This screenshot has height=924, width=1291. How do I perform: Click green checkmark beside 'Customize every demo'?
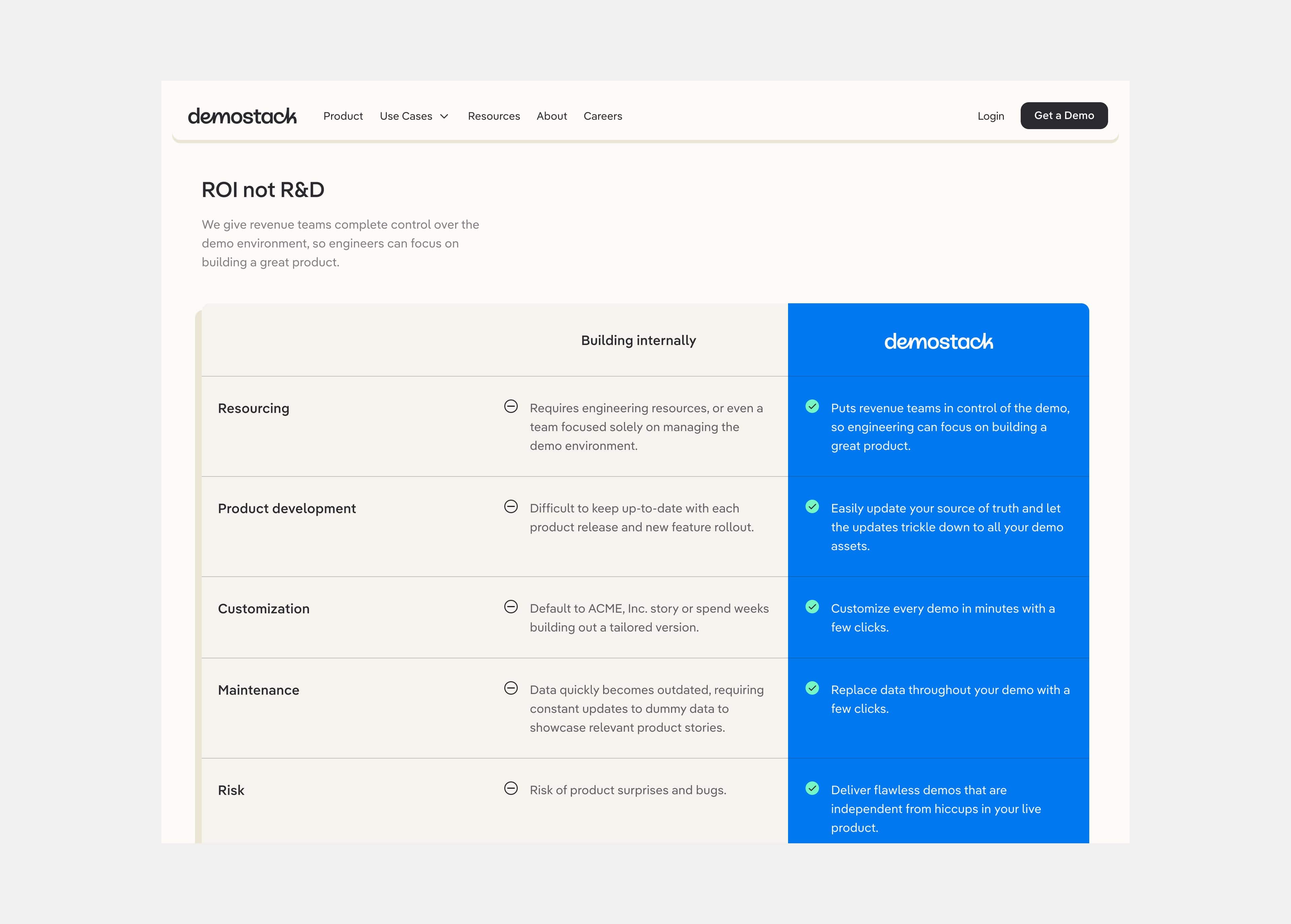pos(812,607)
